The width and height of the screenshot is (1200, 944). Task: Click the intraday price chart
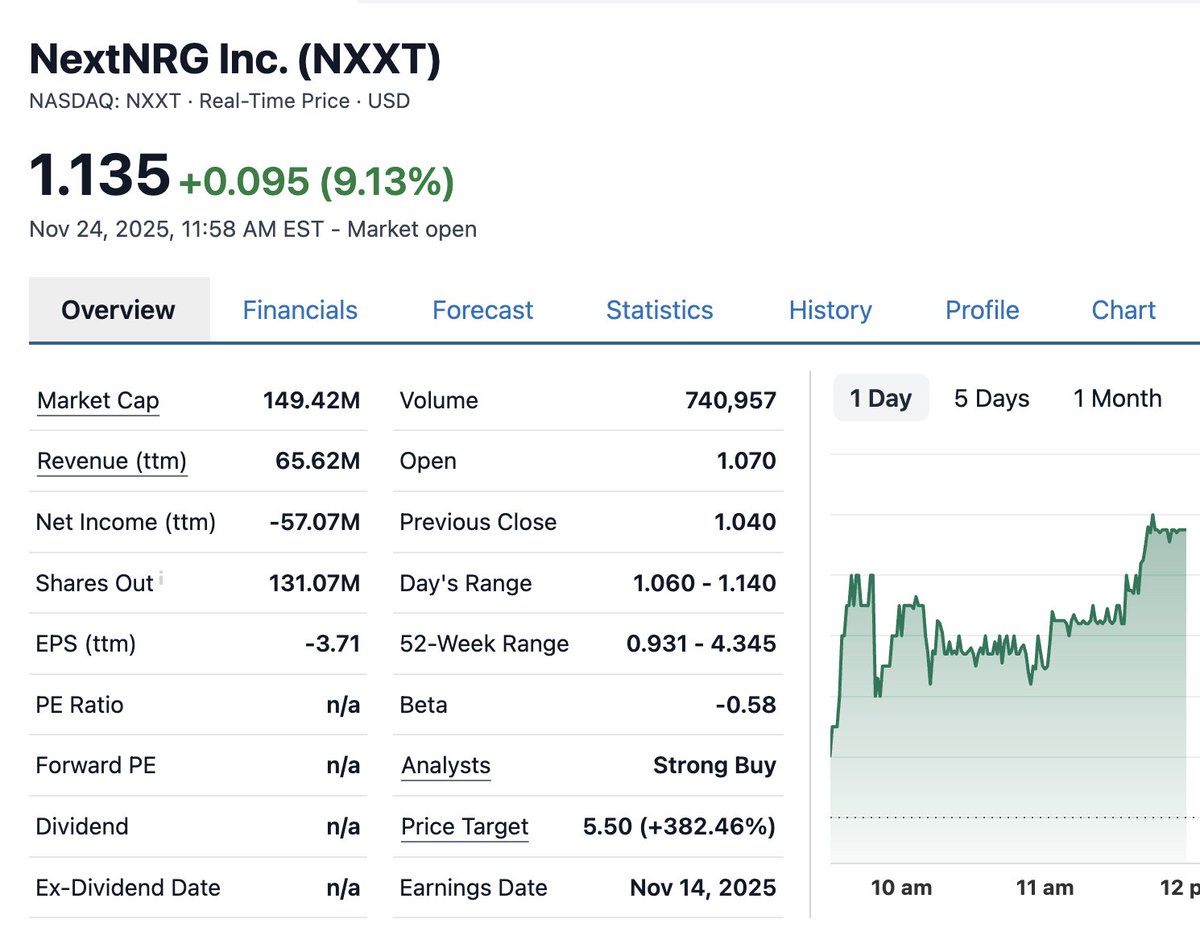click(x=1015, y=660)
